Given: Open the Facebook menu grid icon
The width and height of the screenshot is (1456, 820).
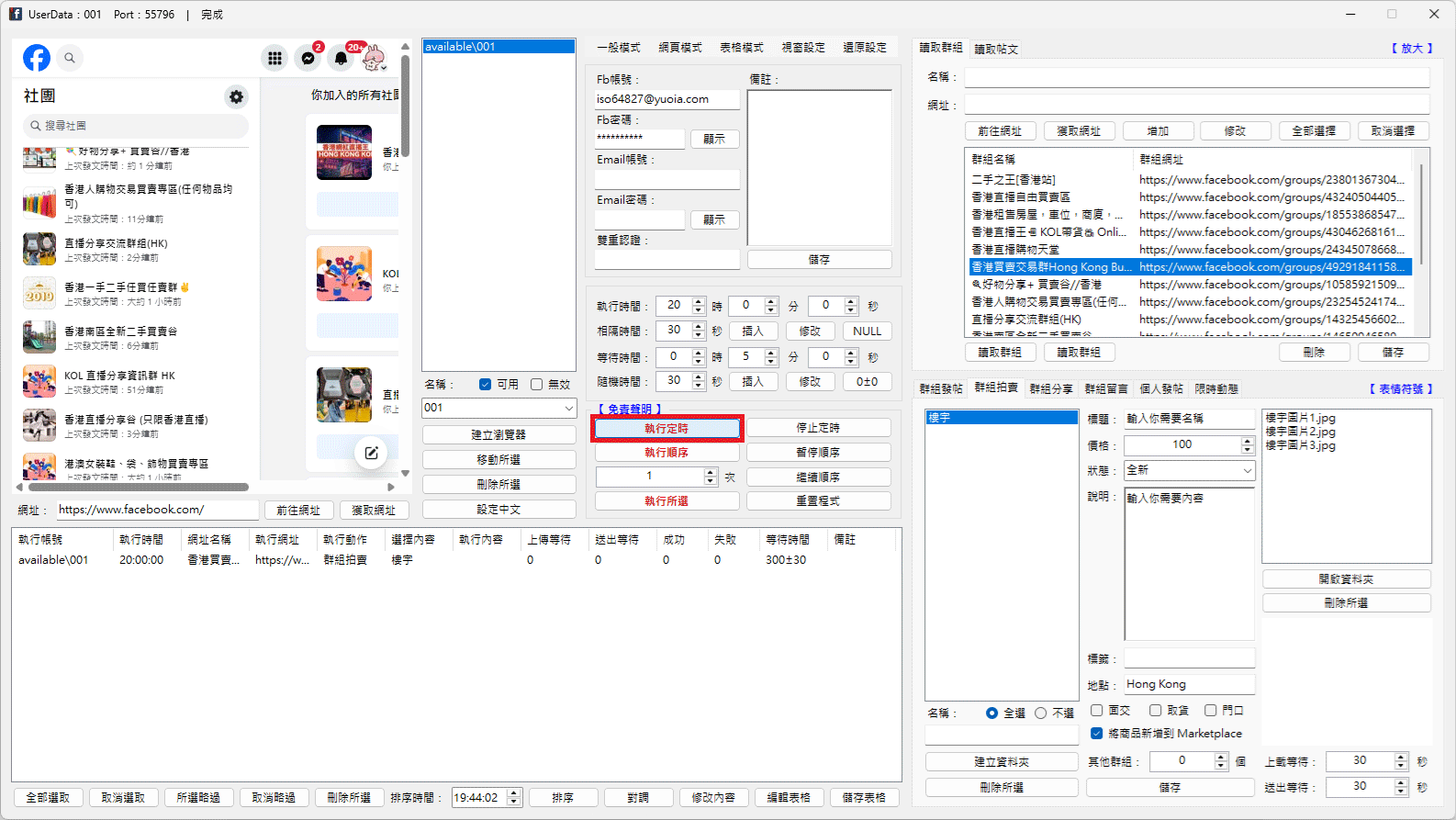Looking at the screenshot, I should [274, 58].
